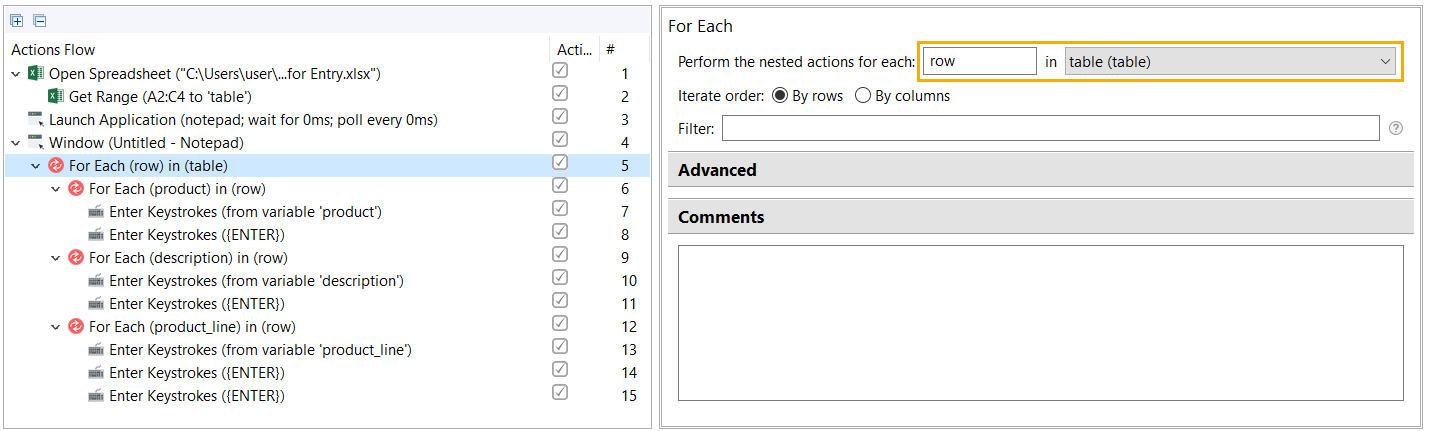Collapse the For Each (row) in (table) node

pos(35,166)
